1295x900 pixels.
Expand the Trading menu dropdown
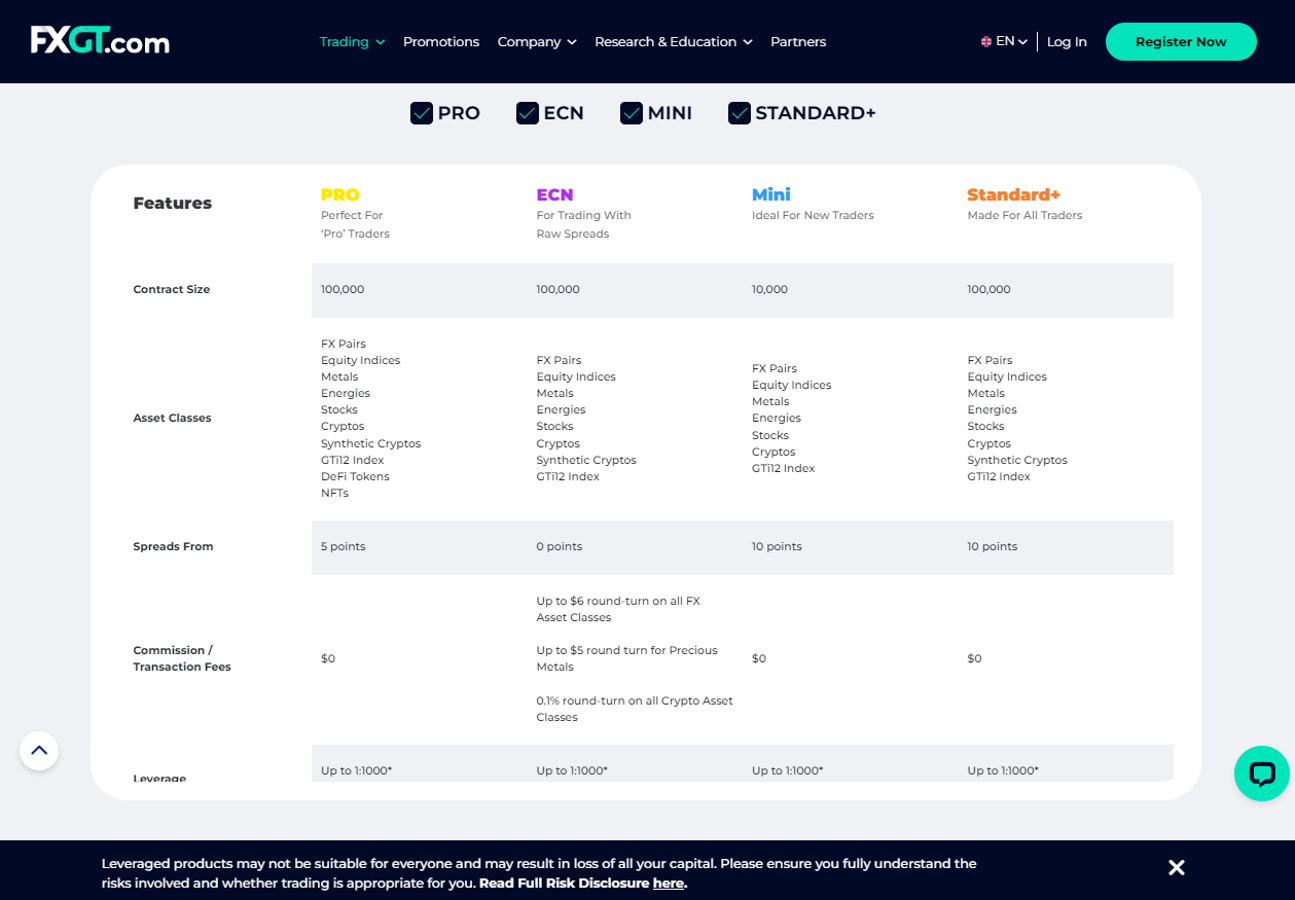352,42
